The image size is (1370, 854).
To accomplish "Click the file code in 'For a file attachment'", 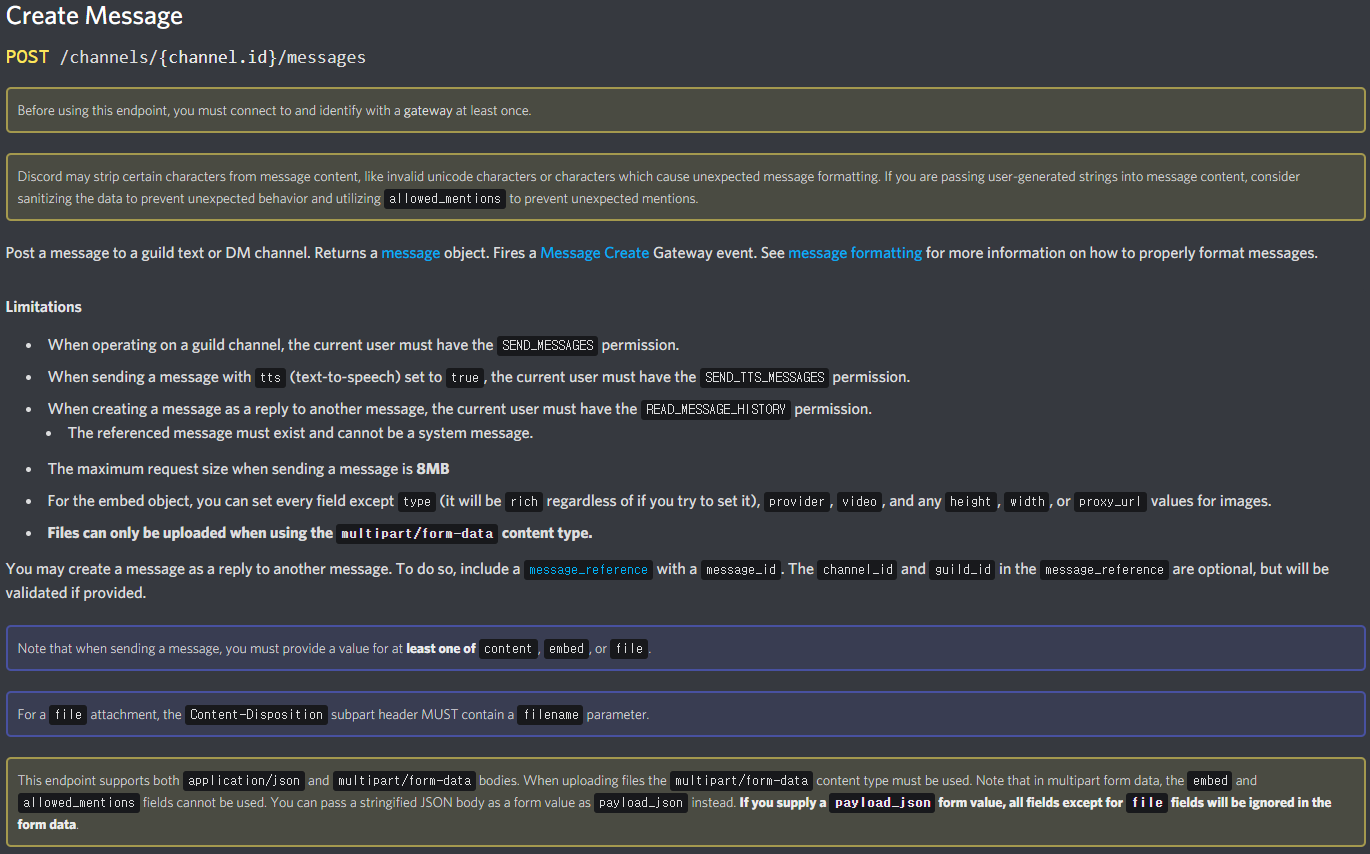I will pyautogui.click(x=68, y=715).
